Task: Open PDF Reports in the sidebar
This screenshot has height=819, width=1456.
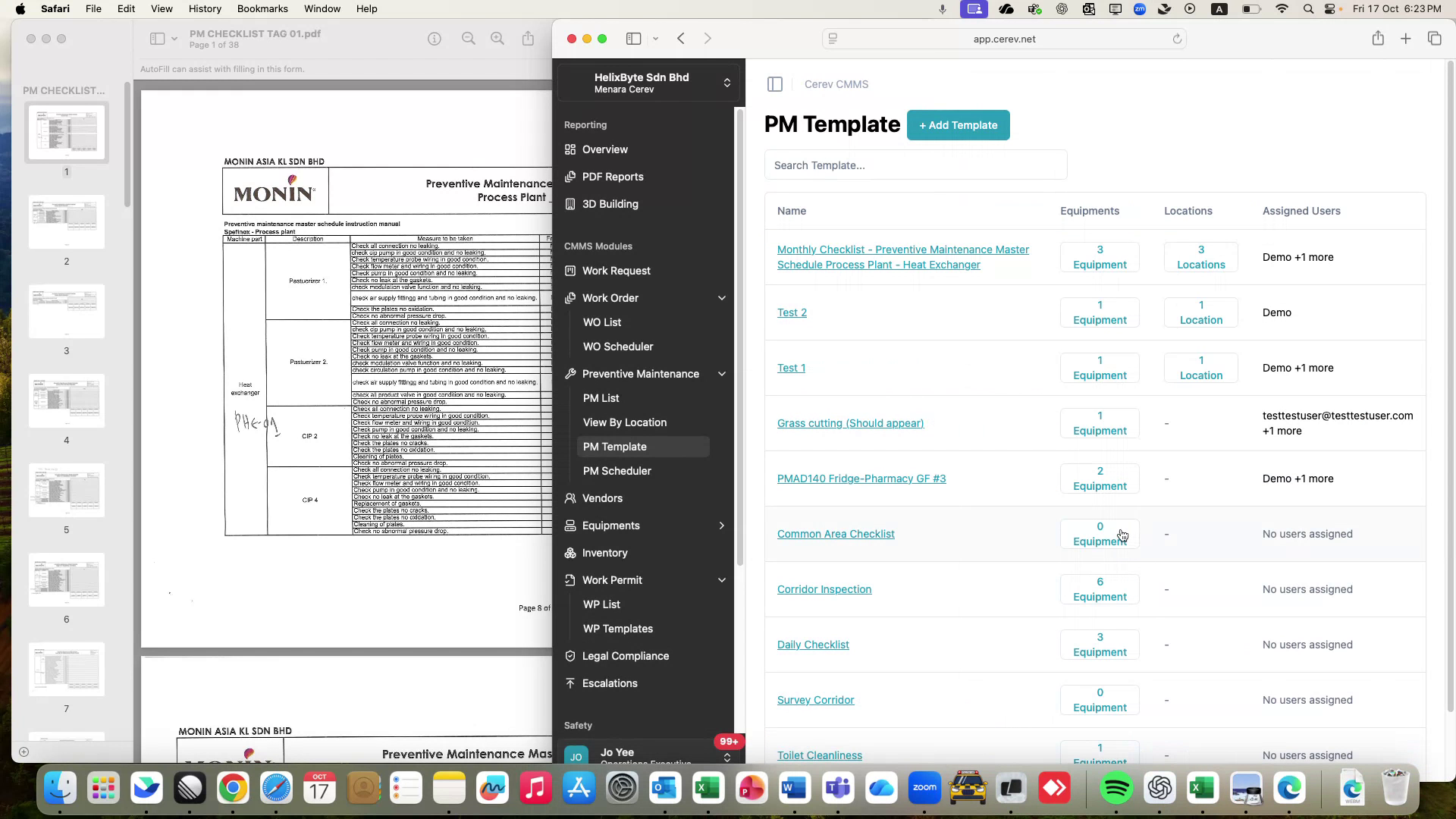Action: 613,177
